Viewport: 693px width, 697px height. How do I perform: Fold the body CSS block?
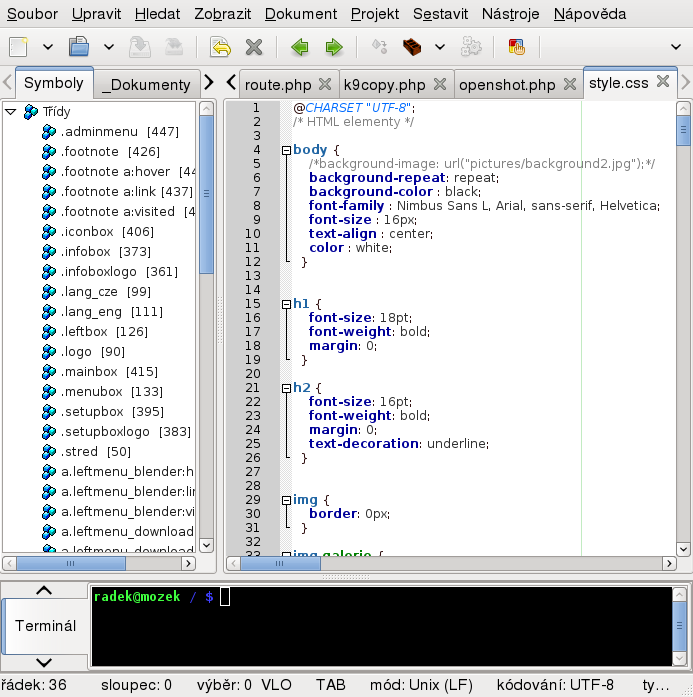[286, 150]
